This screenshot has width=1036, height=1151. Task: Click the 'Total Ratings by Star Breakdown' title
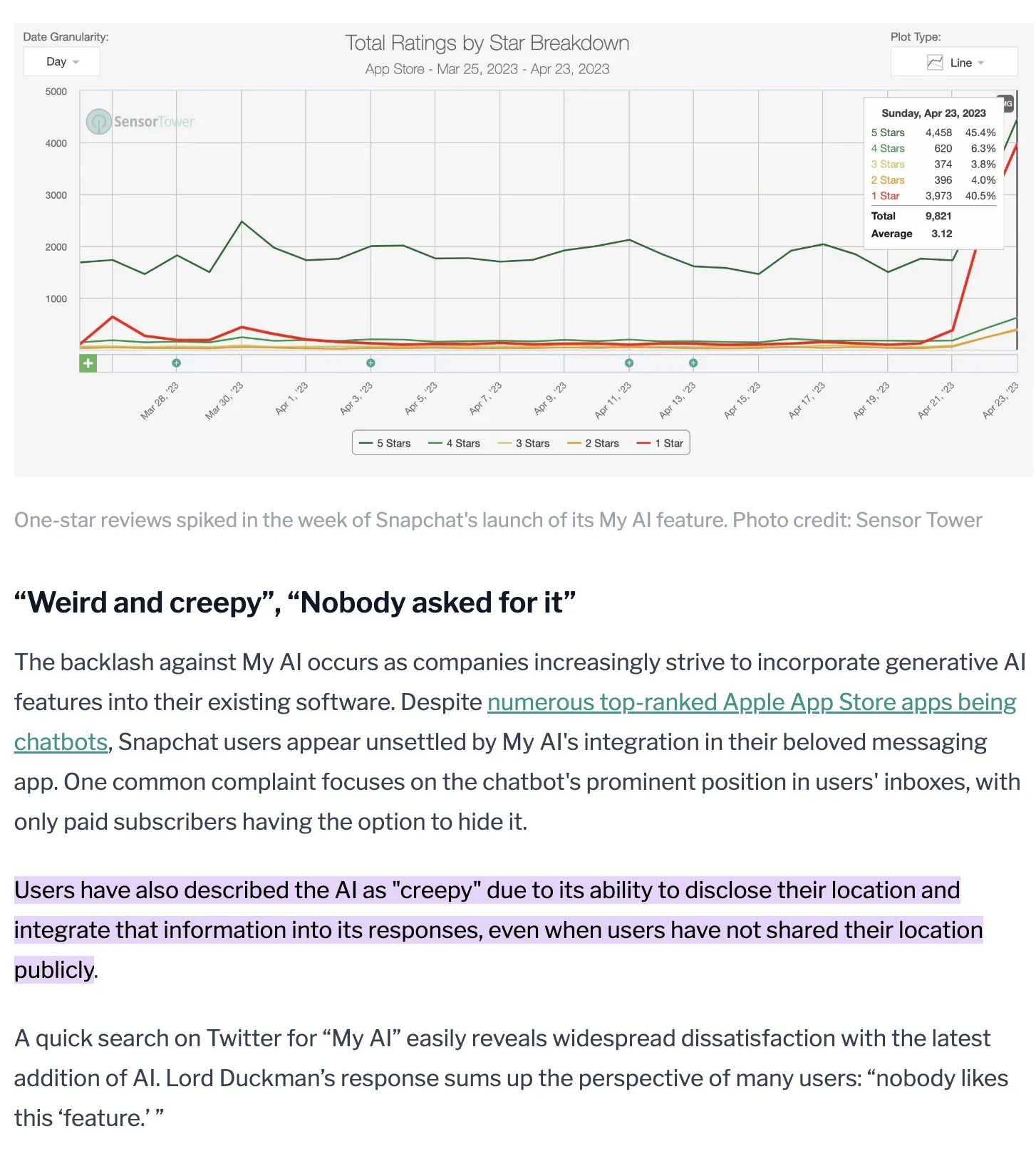487,43
